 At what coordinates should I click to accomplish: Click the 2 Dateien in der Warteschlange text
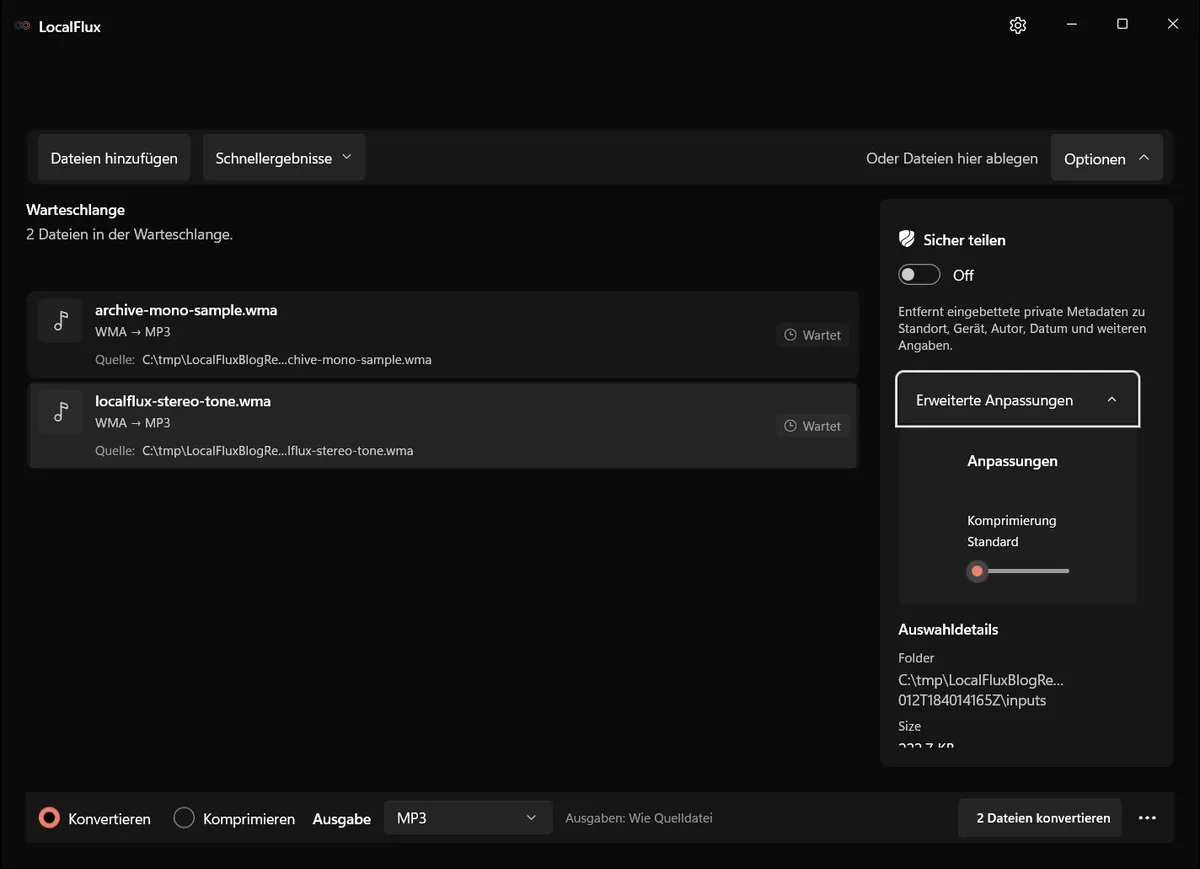(x=129, y=235)
